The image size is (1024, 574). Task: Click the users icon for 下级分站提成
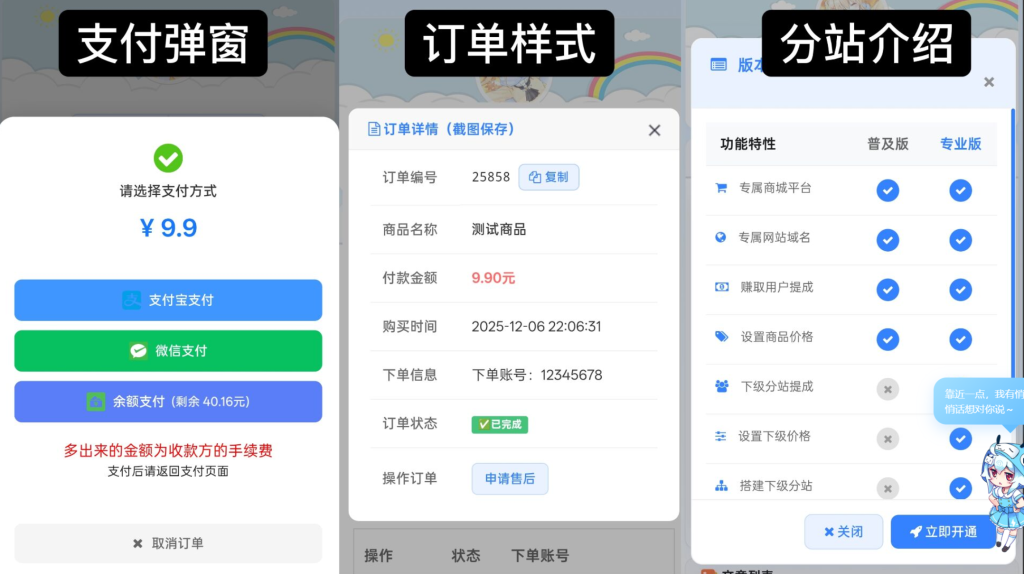(722, 387)
